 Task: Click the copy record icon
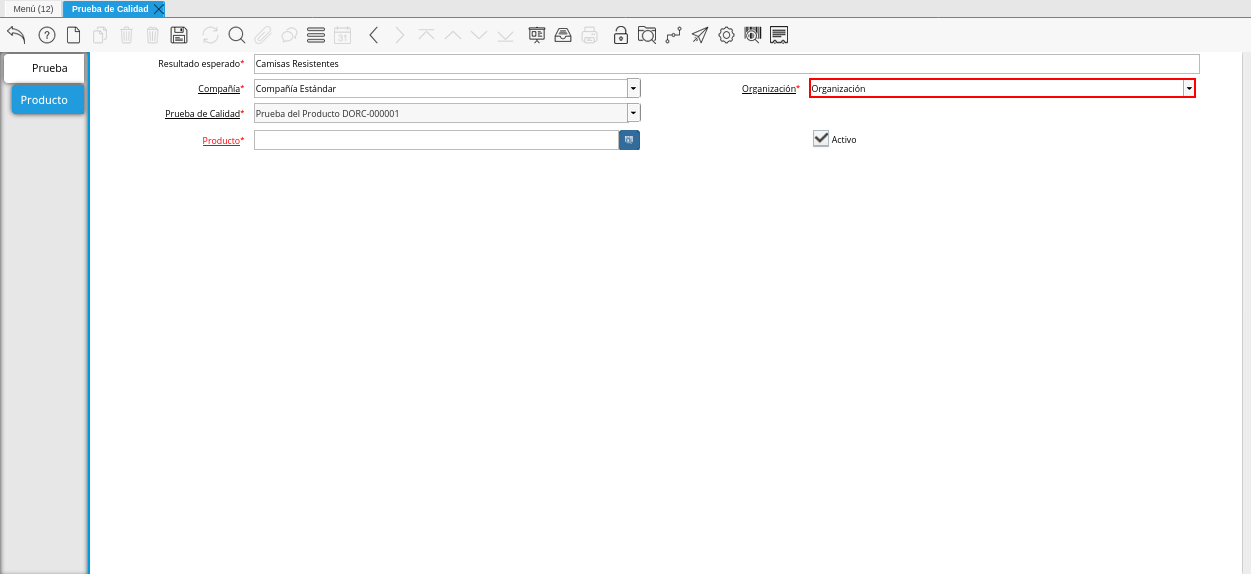pos(100,35)
